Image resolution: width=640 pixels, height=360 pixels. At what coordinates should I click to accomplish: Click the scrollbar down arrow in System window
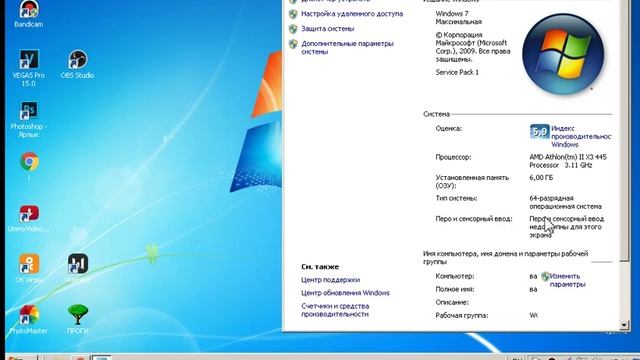pos(624,325)
